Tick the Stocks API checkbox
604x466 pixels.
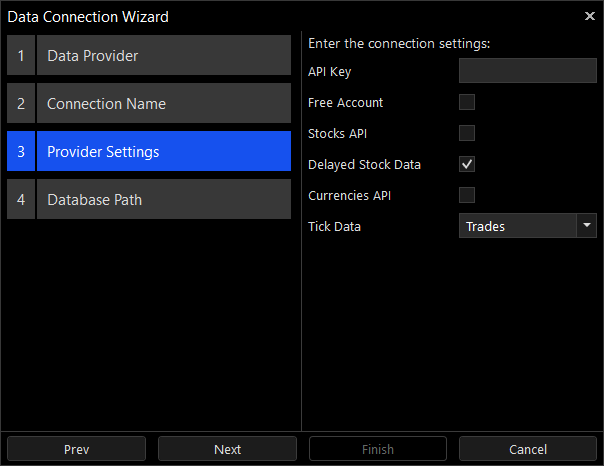point(467,133)
